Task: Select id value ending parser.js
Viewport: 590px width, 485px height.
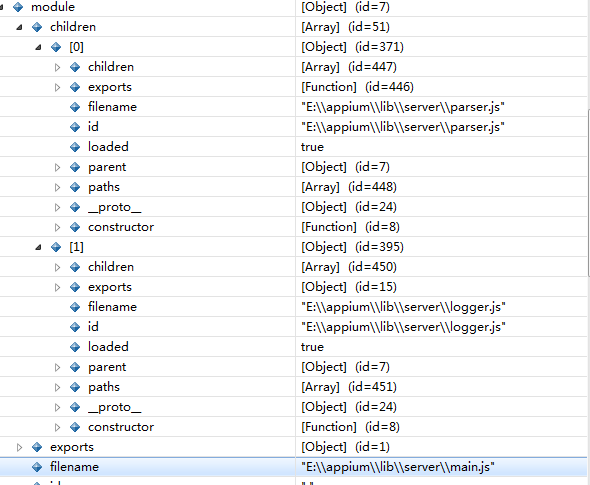Action: point(403,127)
